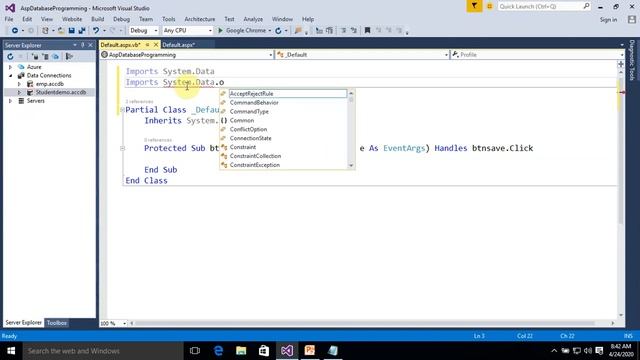Click the Undo toolbar icon
The image size is (640, 360).
(x=96, y=31)
